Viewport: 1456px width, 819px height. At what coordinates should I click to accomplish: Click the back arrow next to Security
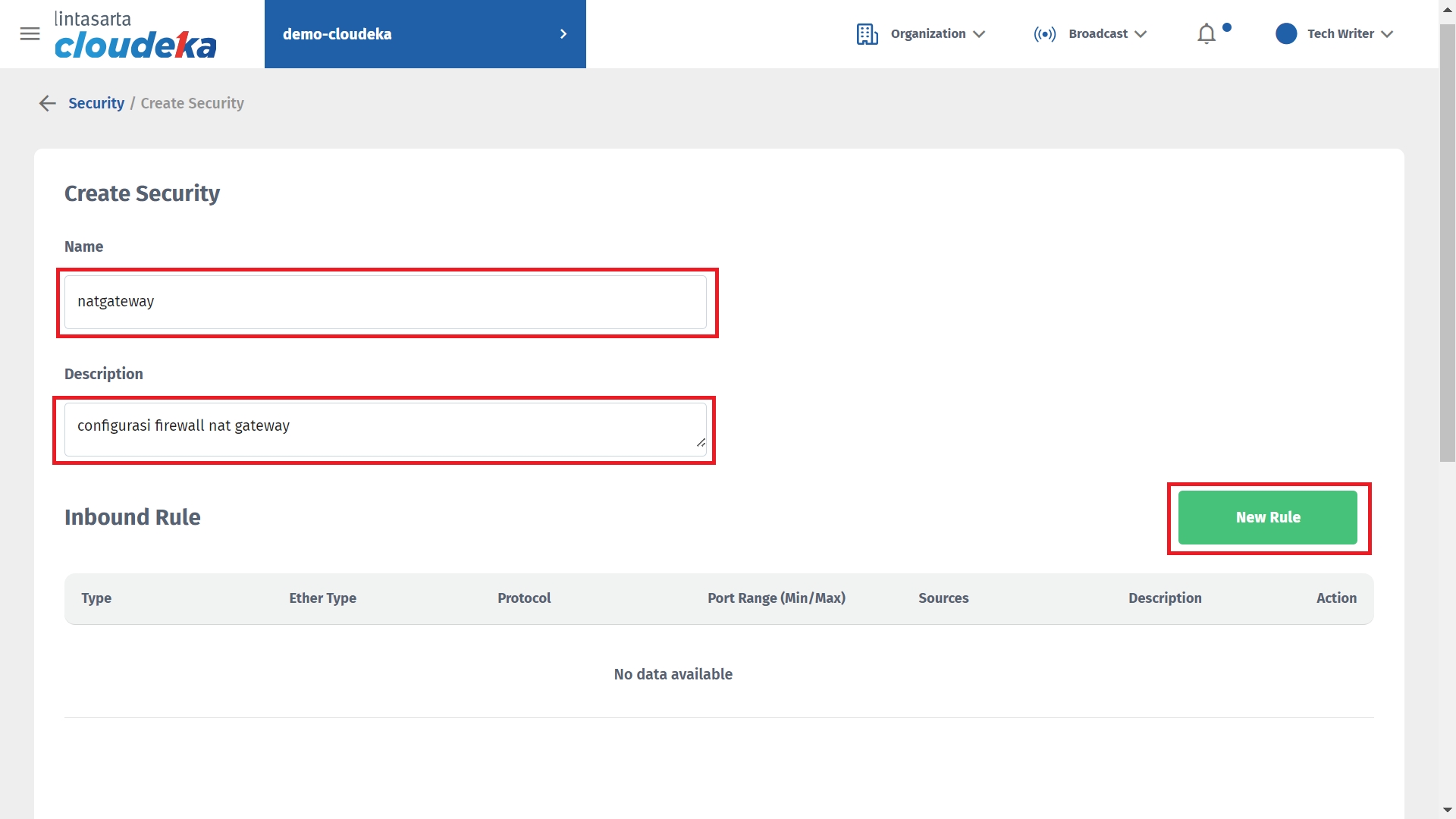tap(48, 103)
